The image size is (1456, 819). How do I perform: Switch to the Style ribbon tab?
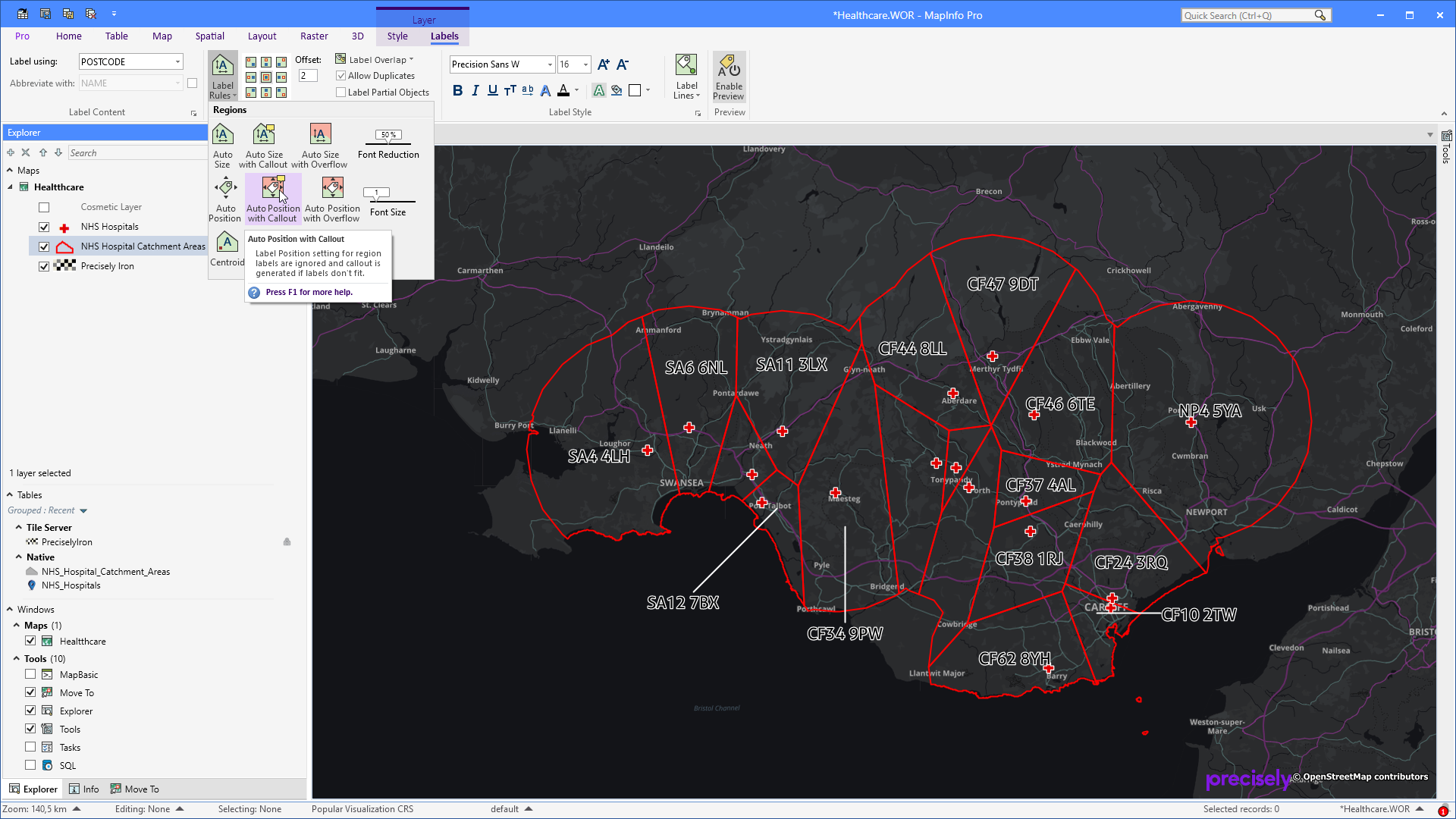(x=397, y=36)
